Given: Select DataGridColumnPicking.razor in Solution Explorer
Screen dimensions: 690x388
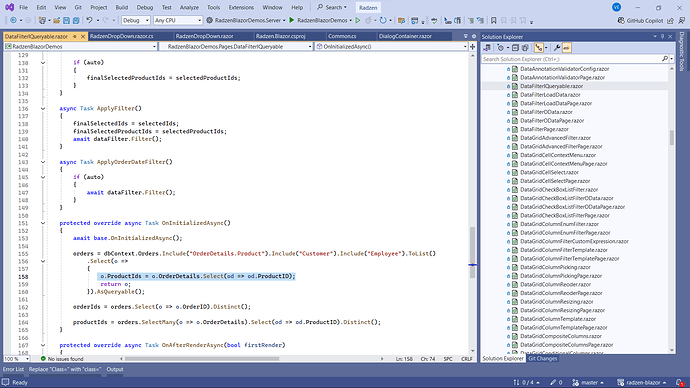Looking at the screenshot, I should (555, 267).
